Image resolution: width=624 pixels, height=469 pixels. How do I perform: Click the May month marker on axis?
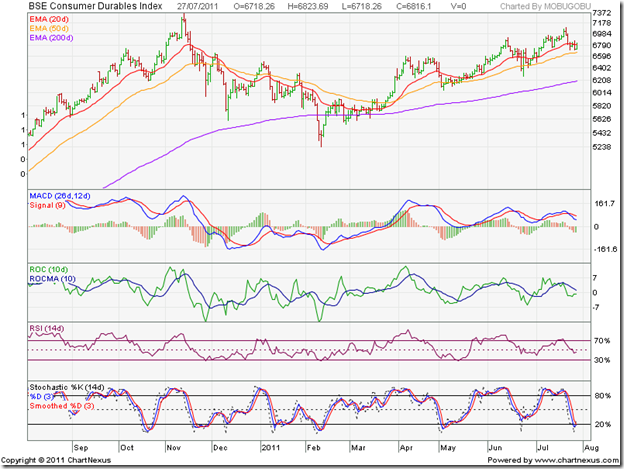[448, 448]
